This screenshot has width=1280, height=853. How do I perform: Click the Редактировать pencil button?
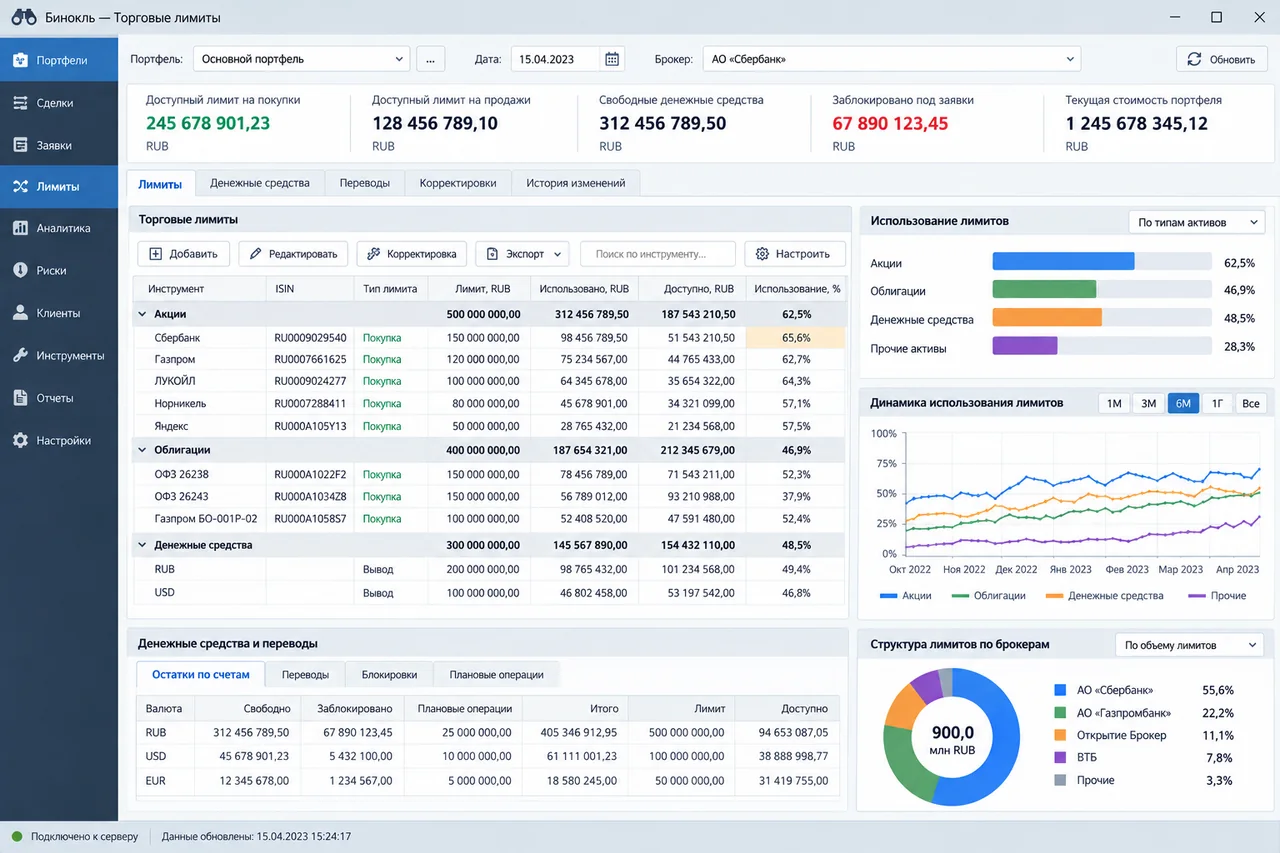tap(294, 254)
